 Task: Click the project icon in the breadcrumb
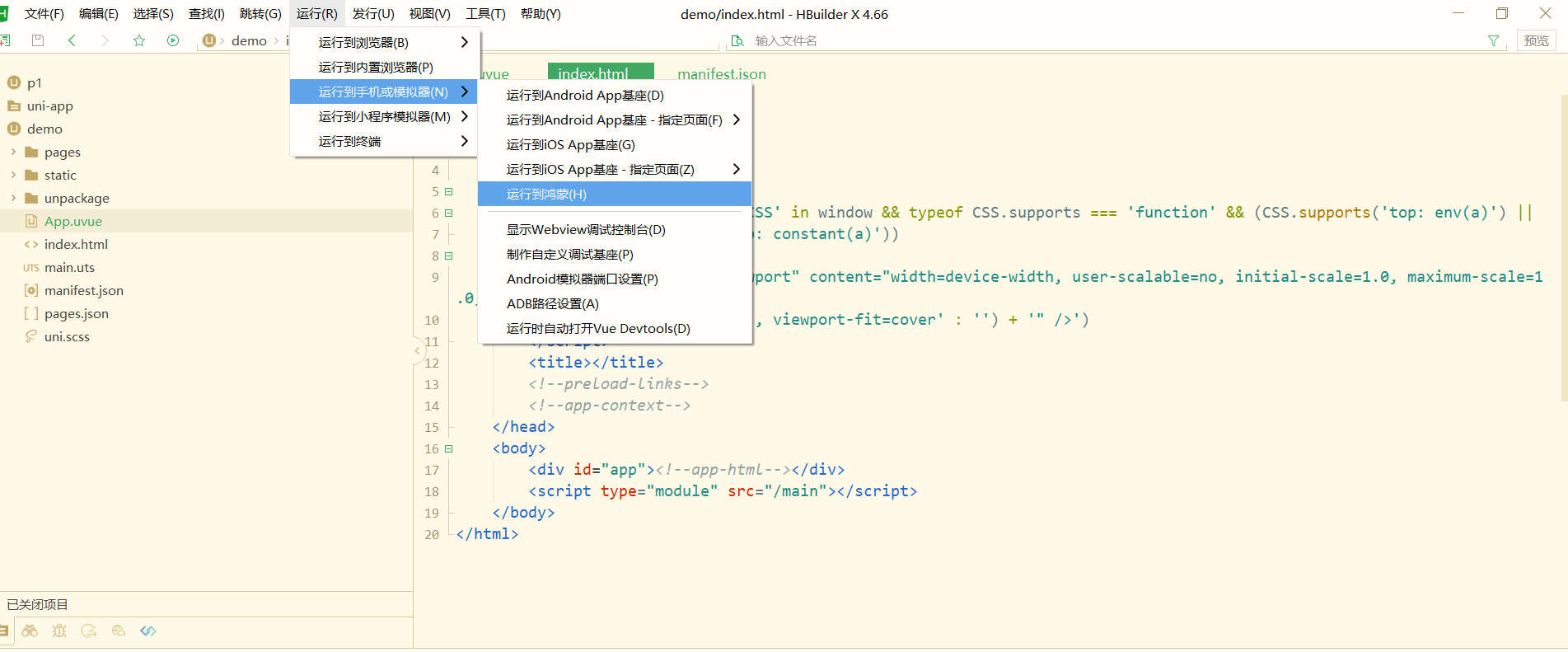pos(209,40)
